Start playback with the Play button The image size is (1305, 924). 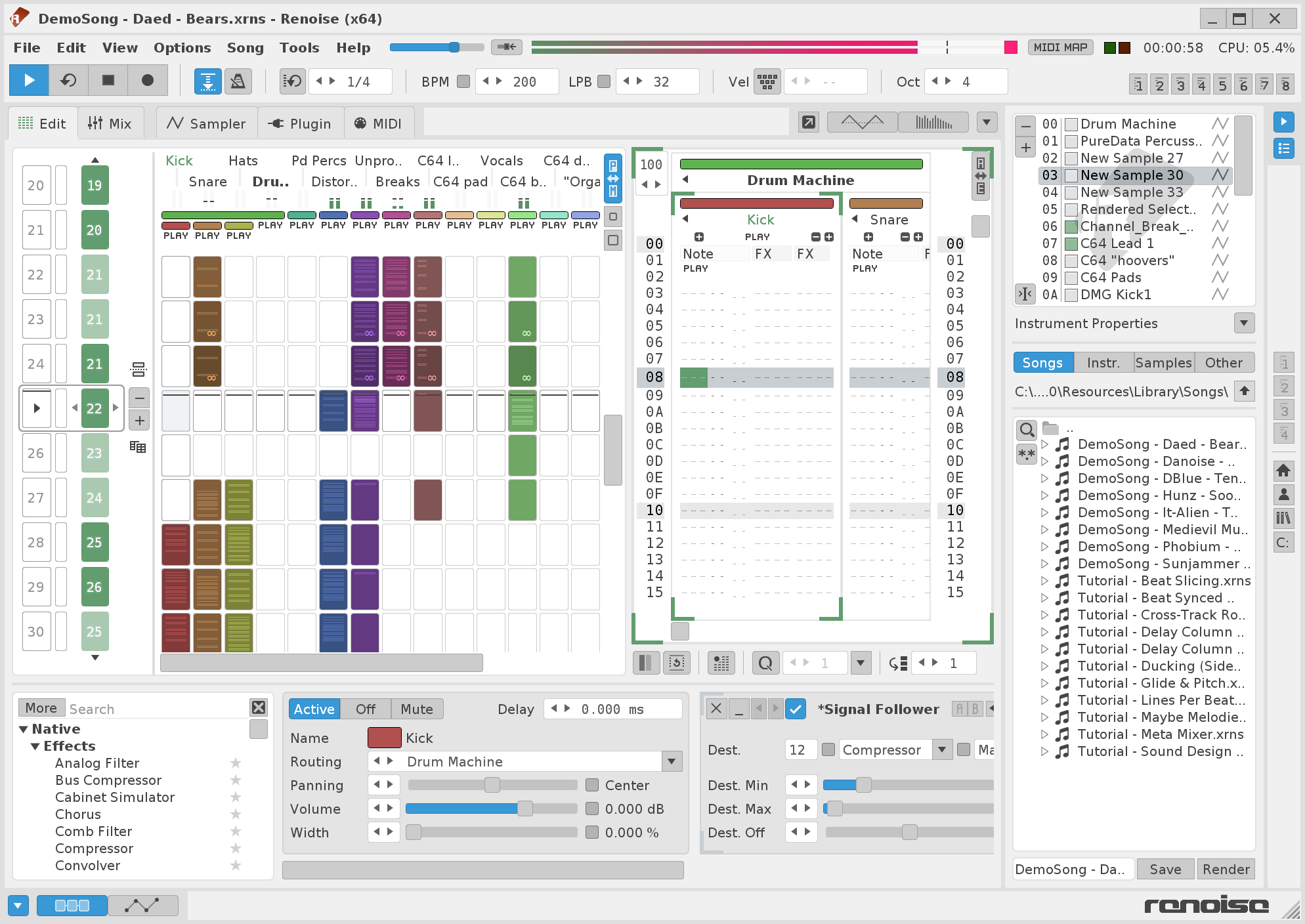tap(29, 80)
